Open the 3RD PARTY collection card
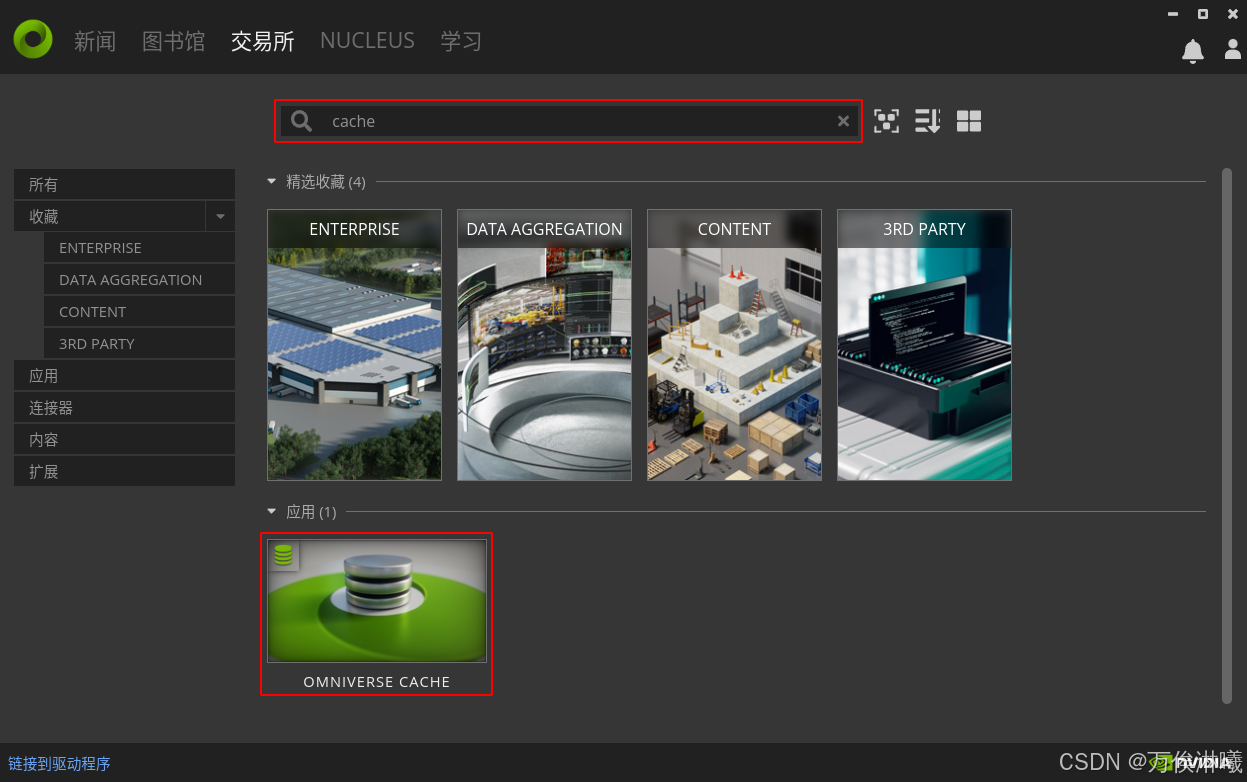This screenshot has width=1247, height=782. click(924, 345)
